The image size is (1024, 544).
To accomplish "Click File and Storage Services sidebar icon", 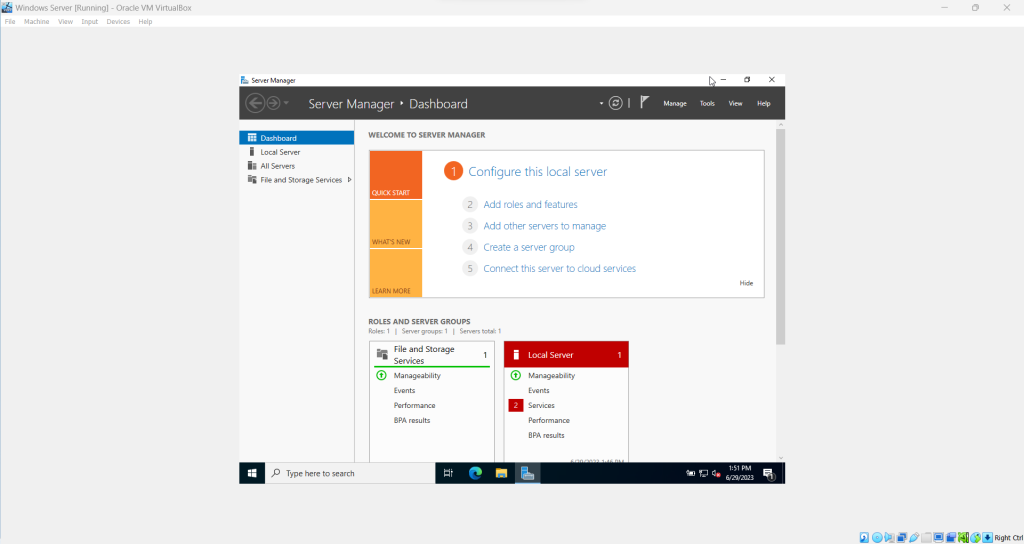I will [x=252, y=180].
